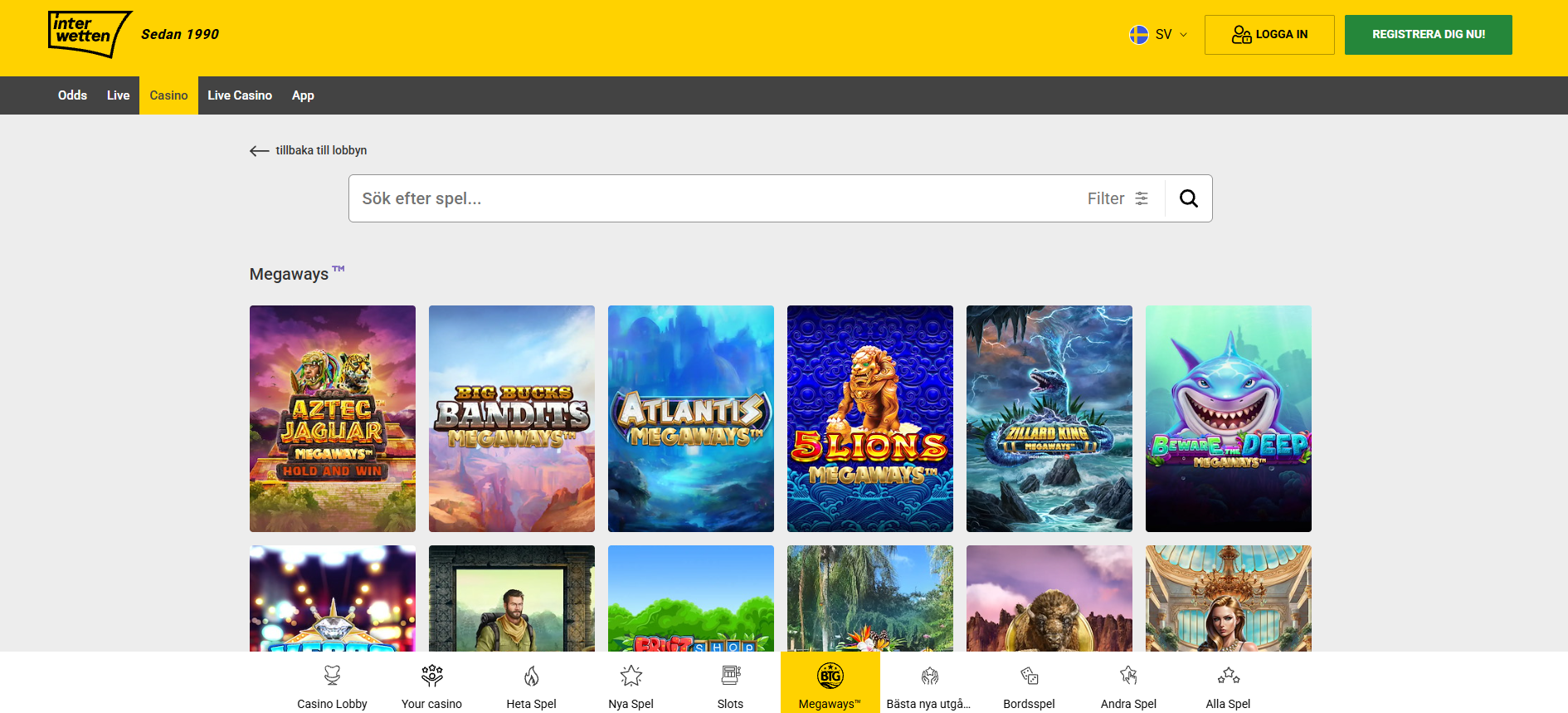Switch to the Live tab

click(x=118, y=95)
